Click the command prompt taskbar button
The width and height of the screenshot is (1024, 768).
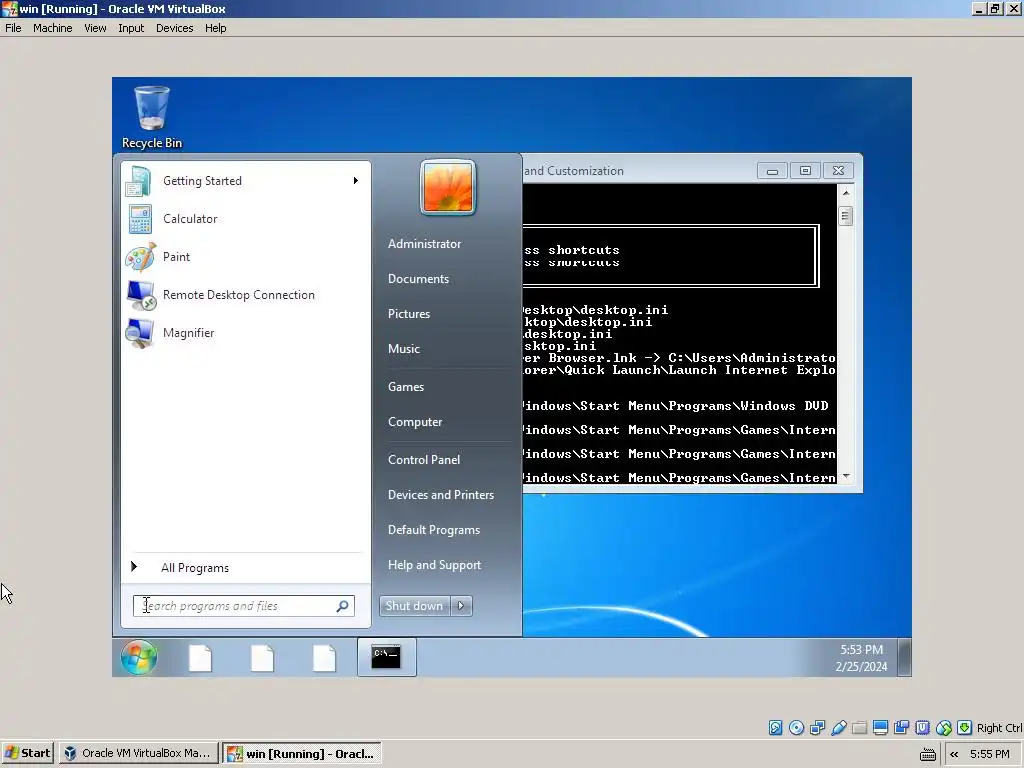pos(386,657)
